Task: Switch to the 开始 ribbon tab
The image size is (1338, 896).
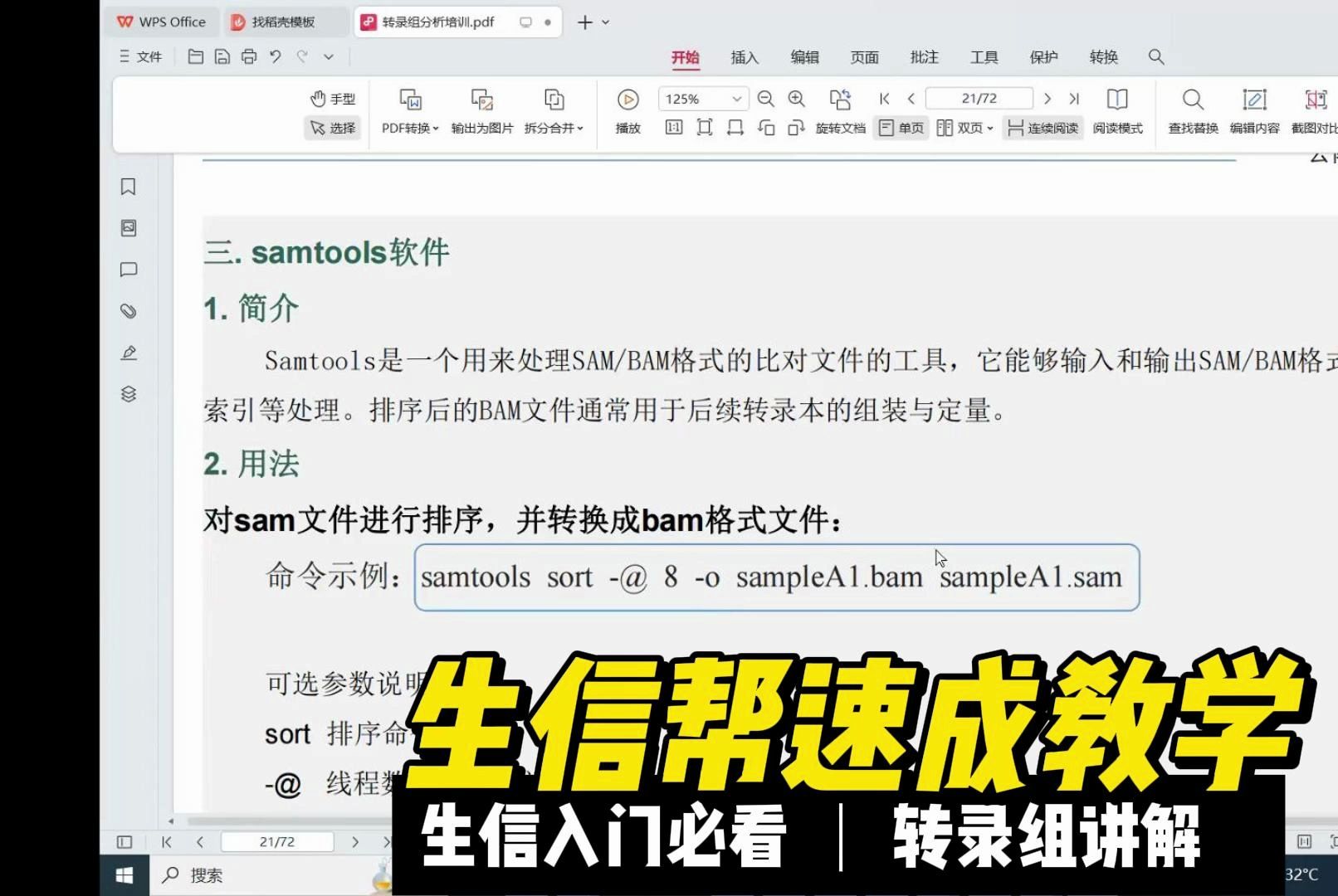Action: (686, 57)
